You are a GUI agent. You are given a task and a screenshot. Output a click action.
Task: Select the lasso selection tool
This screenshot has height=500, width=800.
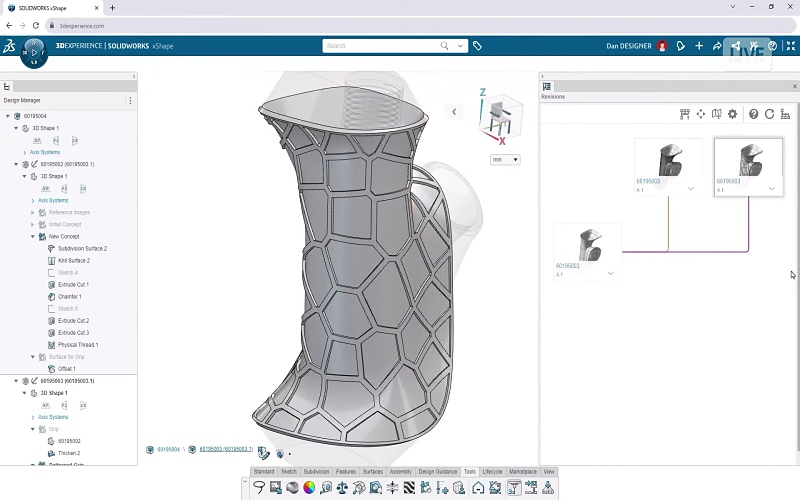pyautogui.click(x=259, y=488)
